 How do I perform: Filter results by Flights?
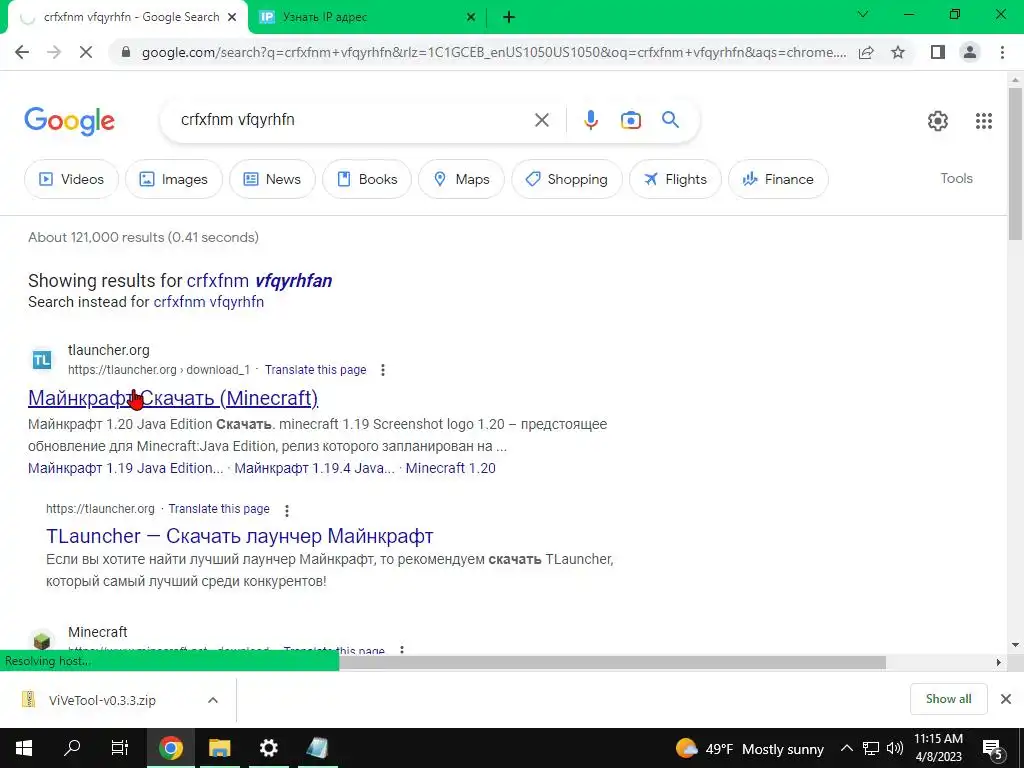point(675,179)
